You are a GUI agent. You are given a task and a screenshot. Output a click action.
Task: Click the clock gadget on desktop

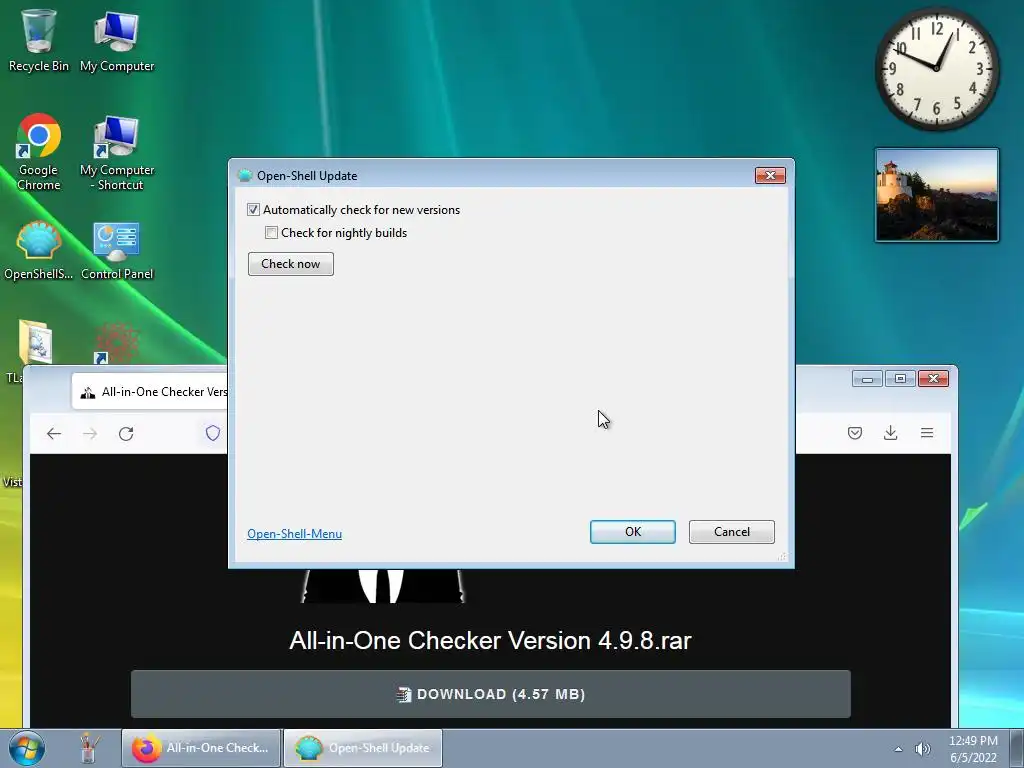(x=936, y=68)
